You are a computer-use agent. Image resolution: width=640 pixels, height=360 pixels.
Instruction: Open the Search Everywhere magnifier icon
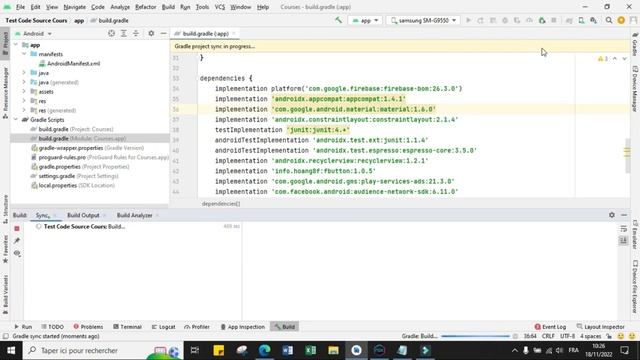coord(609,20)
